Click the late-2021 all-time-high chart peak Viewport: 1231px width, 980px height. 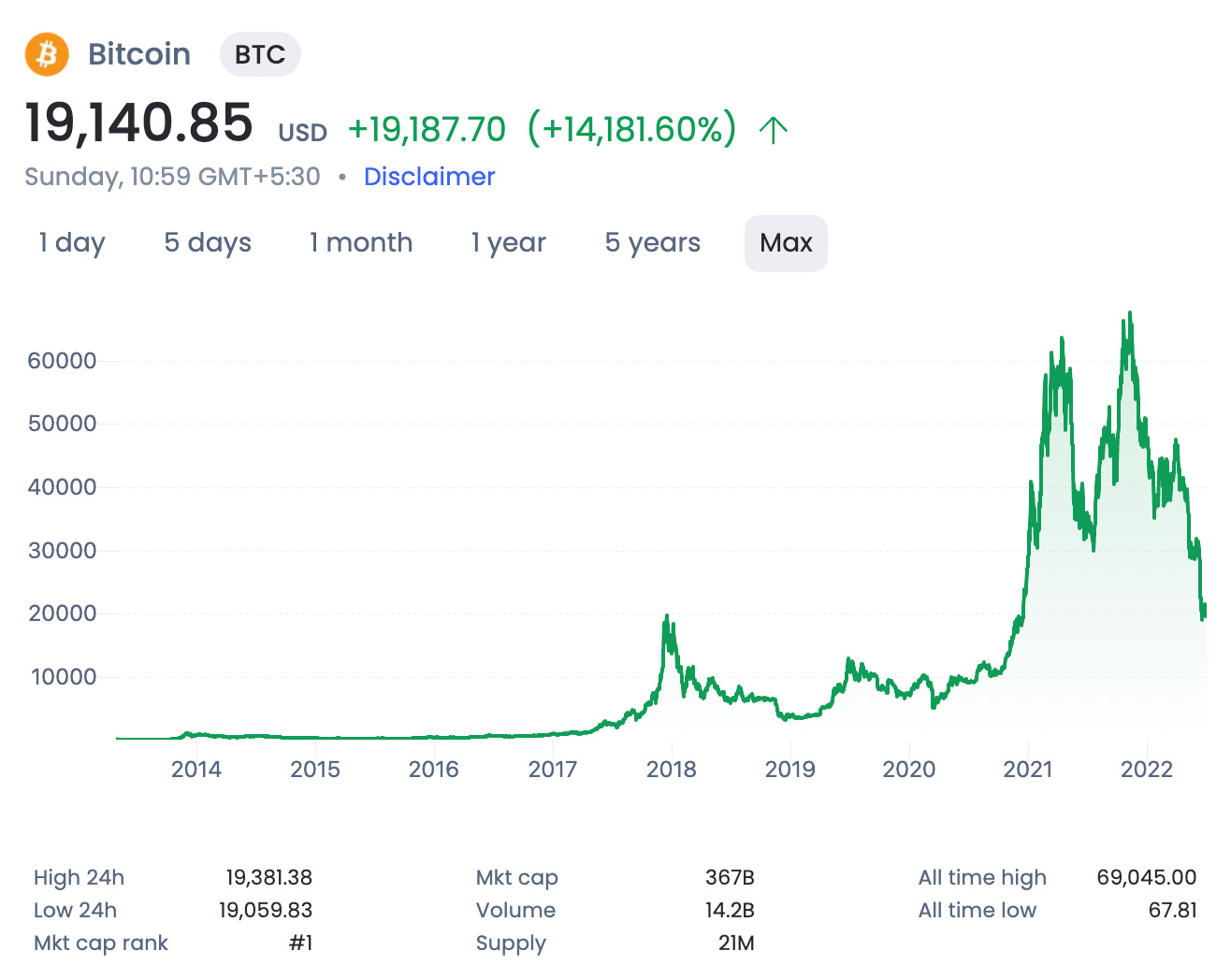[1130, 314]
